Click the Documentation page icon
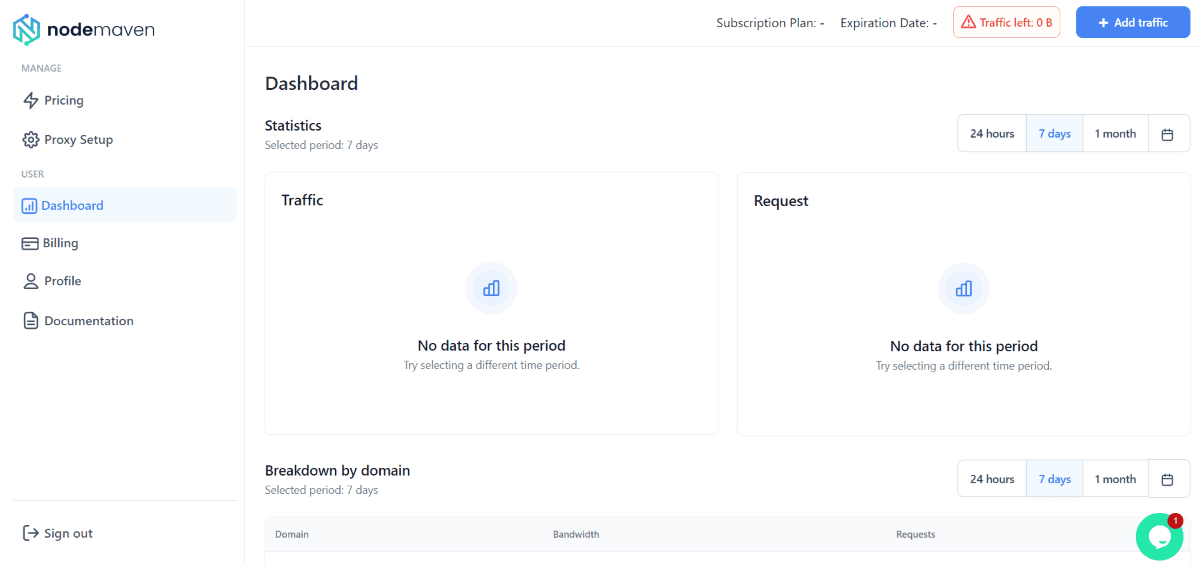1200x565 pixels. click(31, 321)
